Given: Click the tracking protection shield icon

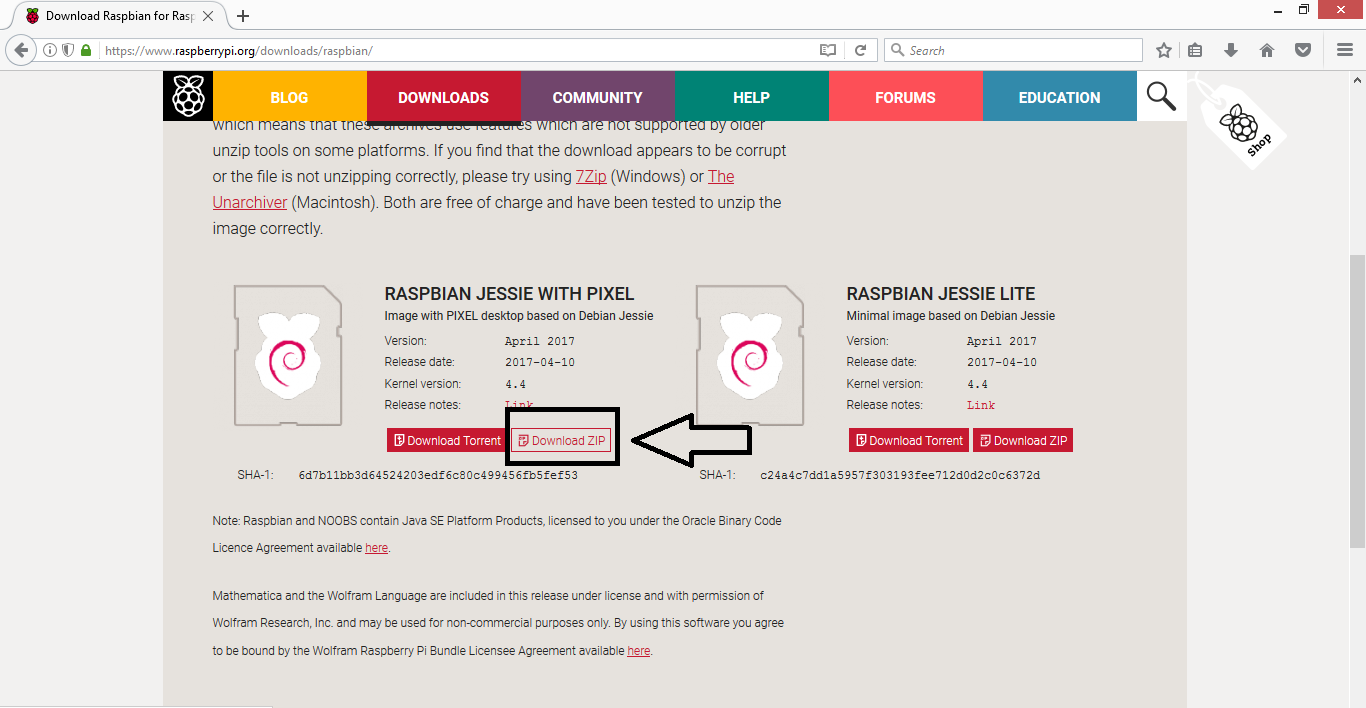Looking at the screenshot, I should (68, 50).
